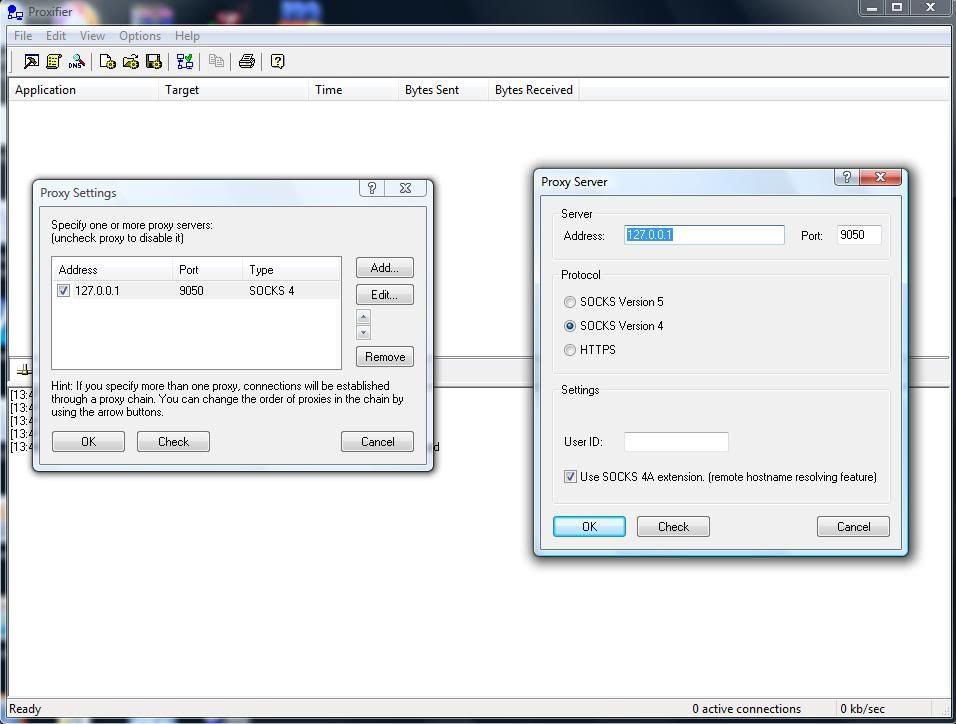This screenshot has height=724, width=956.
Task: Open the DNS name resolution toolbar icon
Action: click(77, 61)
